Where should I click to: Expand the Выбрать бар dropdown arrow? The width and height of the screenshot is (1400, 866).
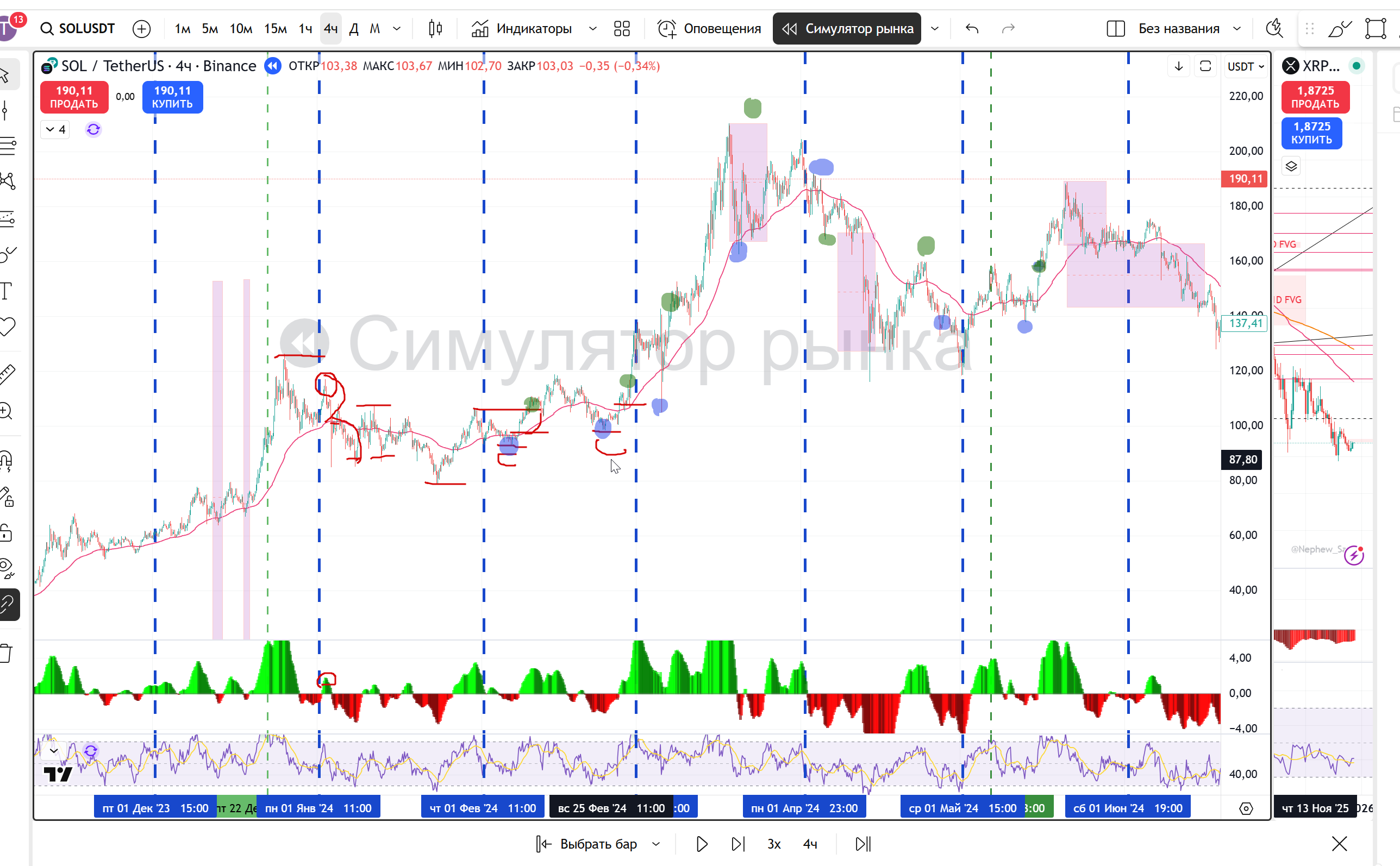coord(657,844)
